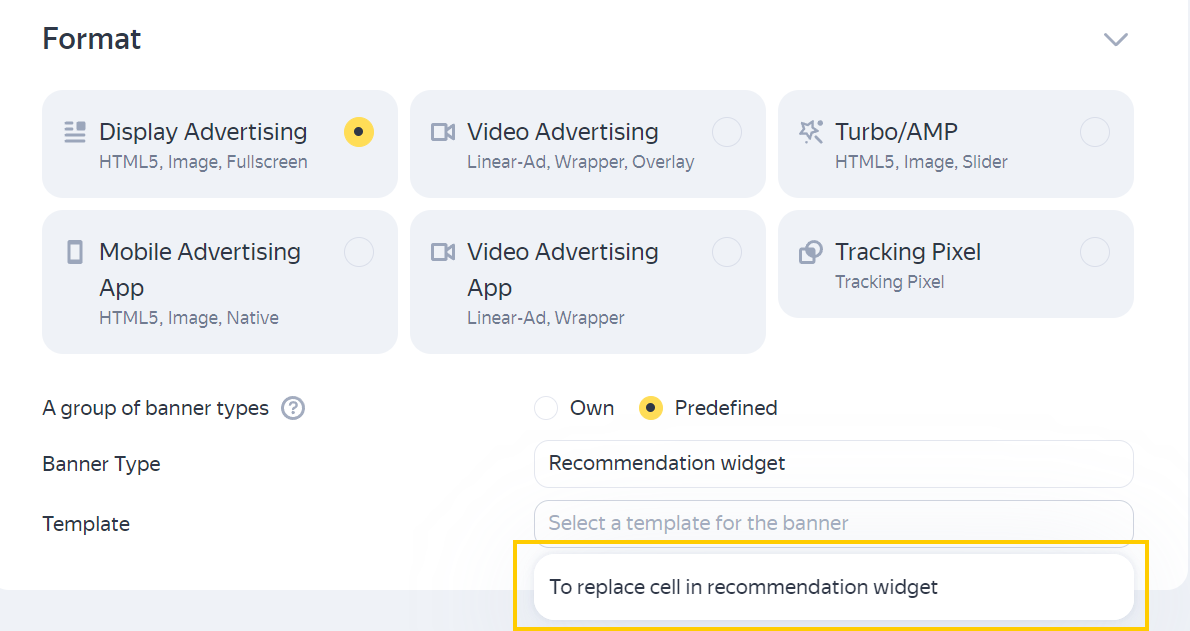Select the Mobile Advertising App radio button

[359, 252]
